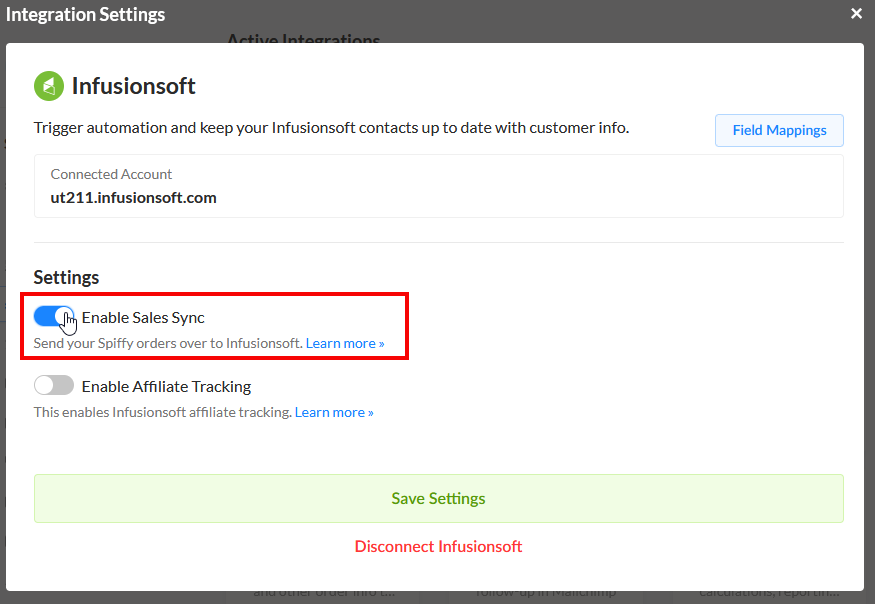Click the Save Settings button
The height and width of the screenshot is (604, 875).
439,498
